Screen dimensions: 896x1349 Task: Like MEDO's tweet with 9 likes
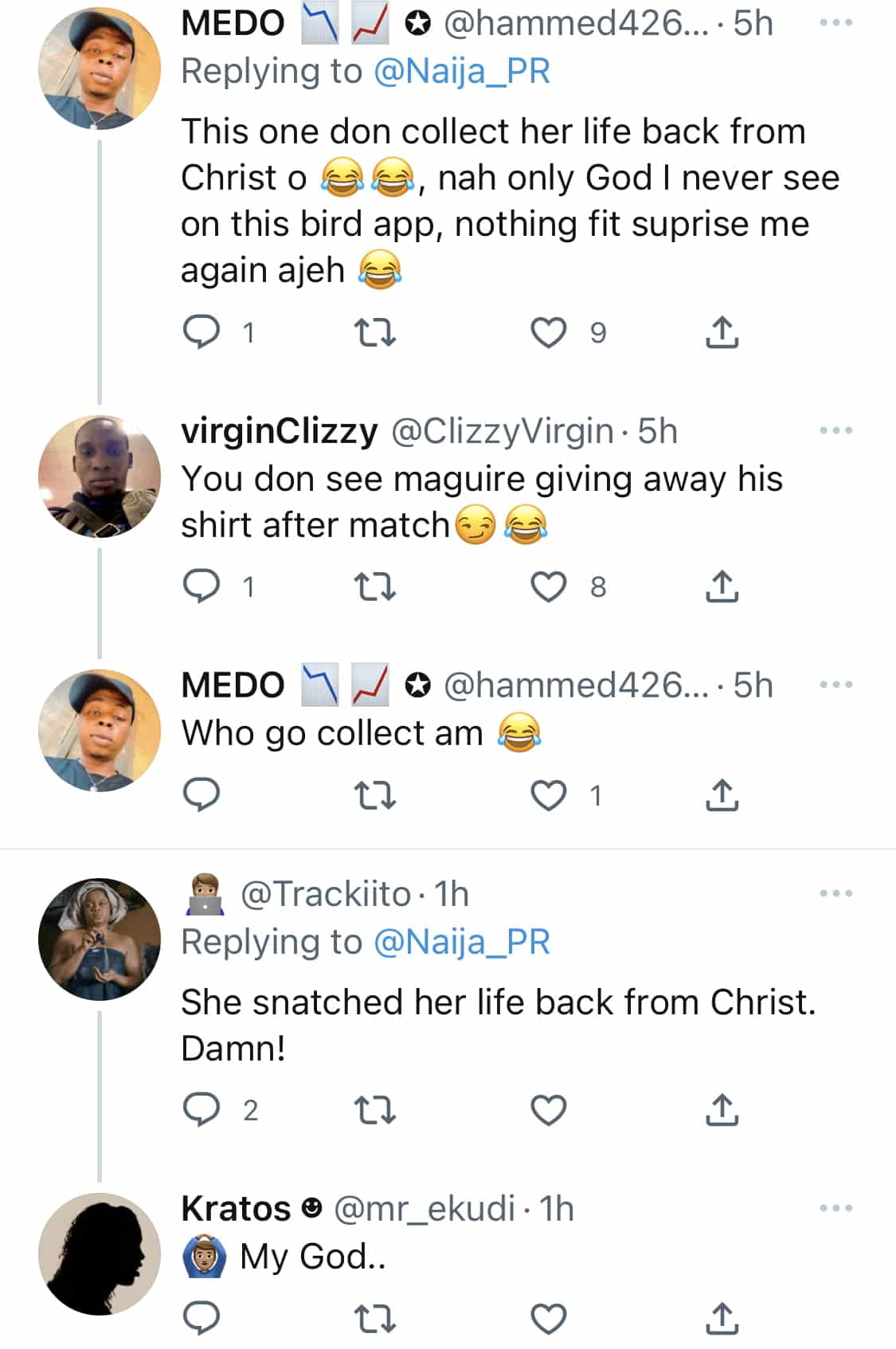549,332
